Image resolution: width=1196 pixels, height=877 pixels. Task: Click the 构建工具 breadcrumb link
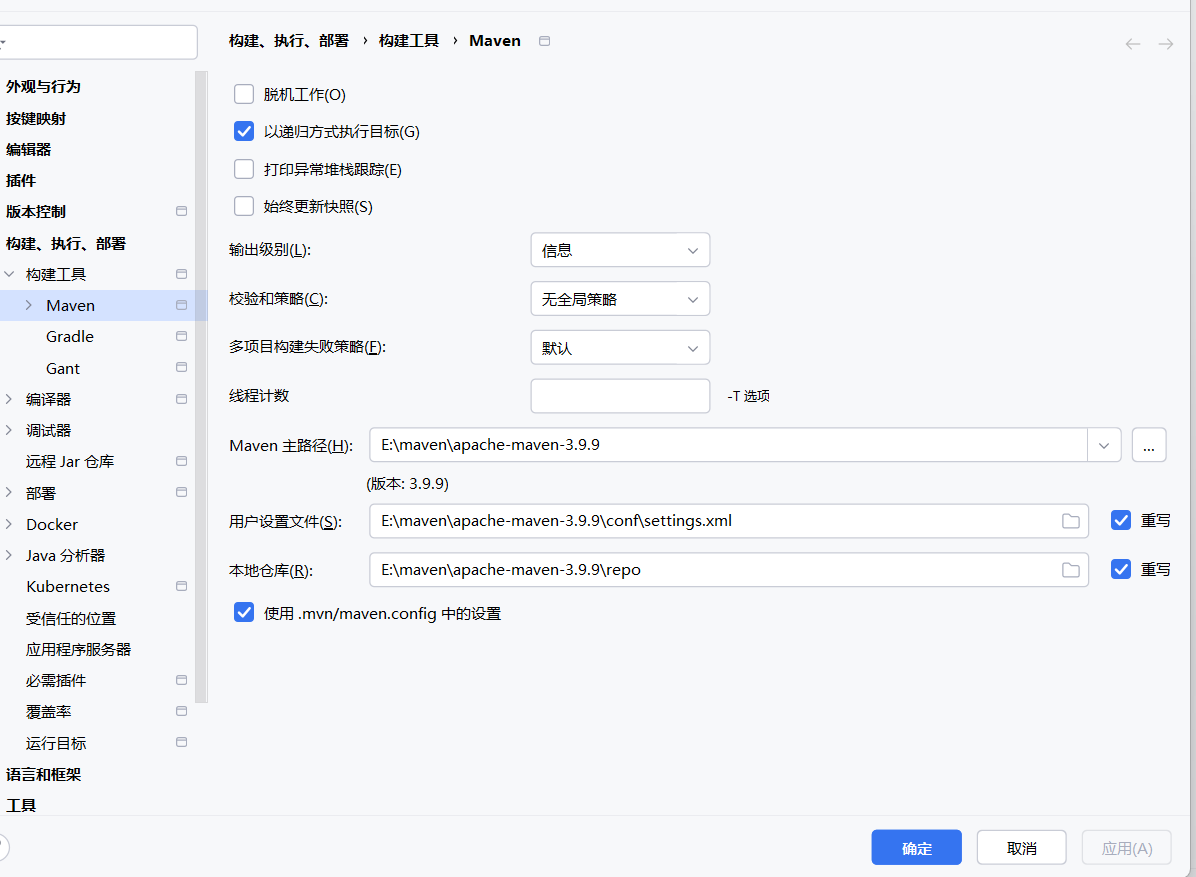point(408,40)
